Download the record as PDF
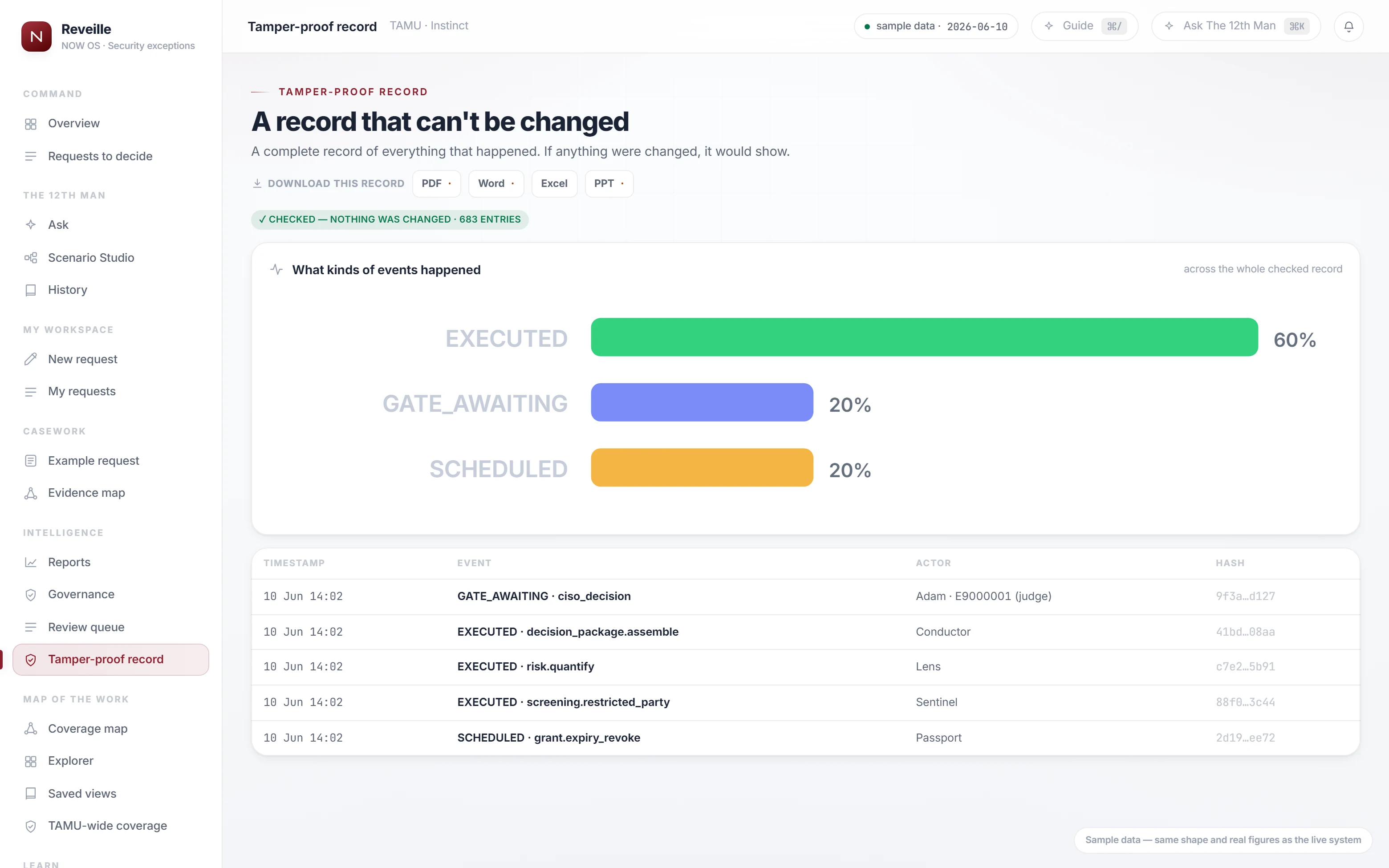Screen dimensions: 1389x868 coord(436,184)
